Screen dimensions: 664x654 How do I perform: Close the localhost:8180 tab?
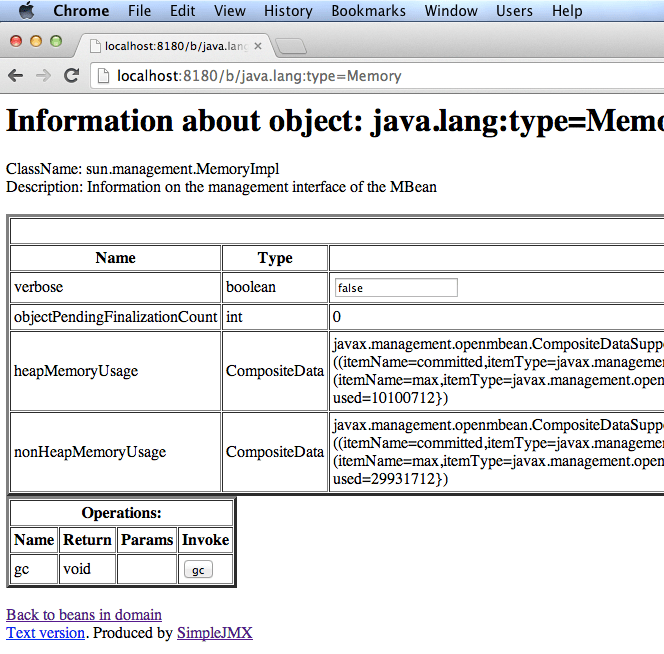(257, 46)
